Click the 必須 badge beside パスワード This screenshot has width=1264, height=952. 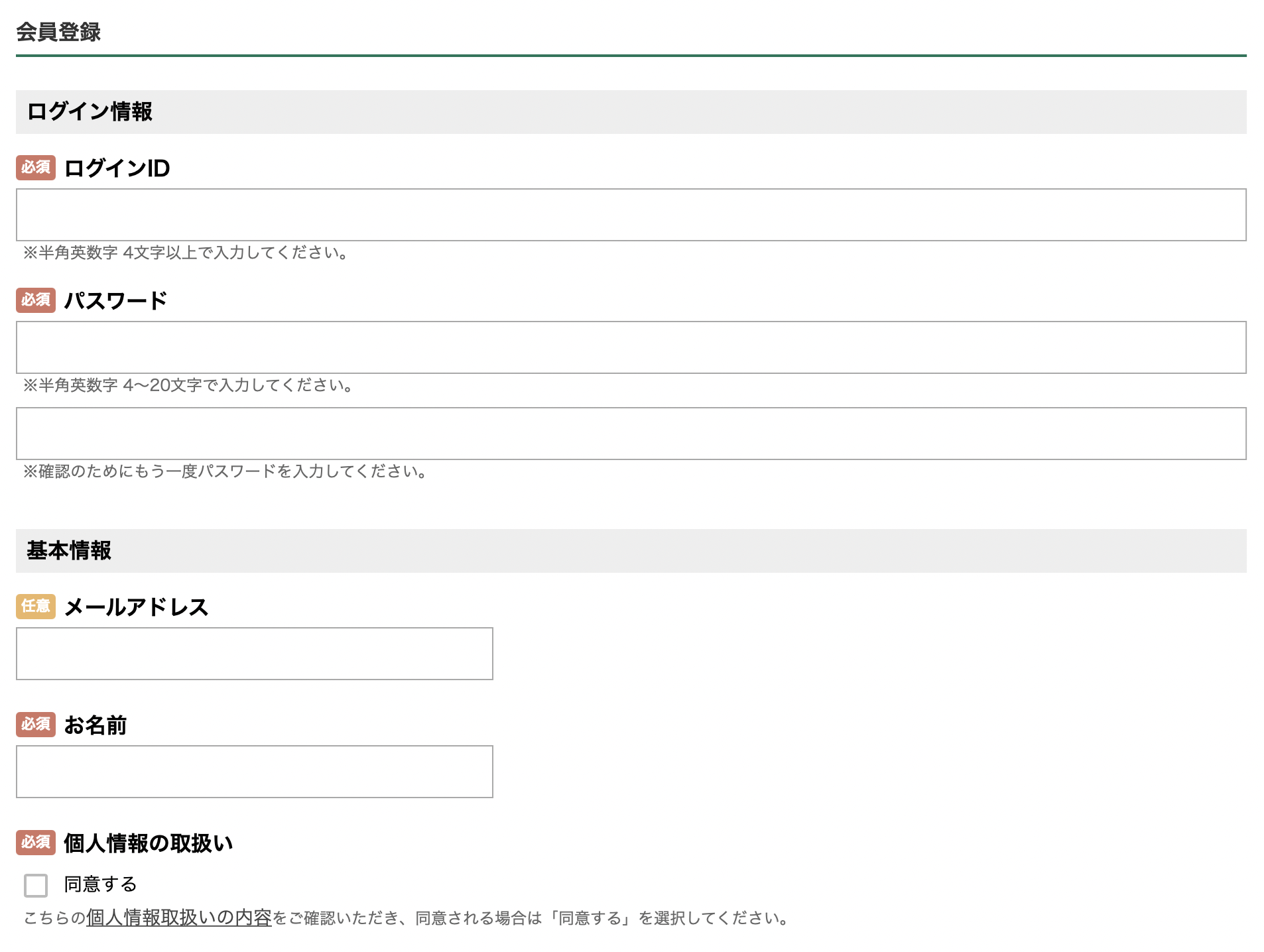click(x=36, y=300)
